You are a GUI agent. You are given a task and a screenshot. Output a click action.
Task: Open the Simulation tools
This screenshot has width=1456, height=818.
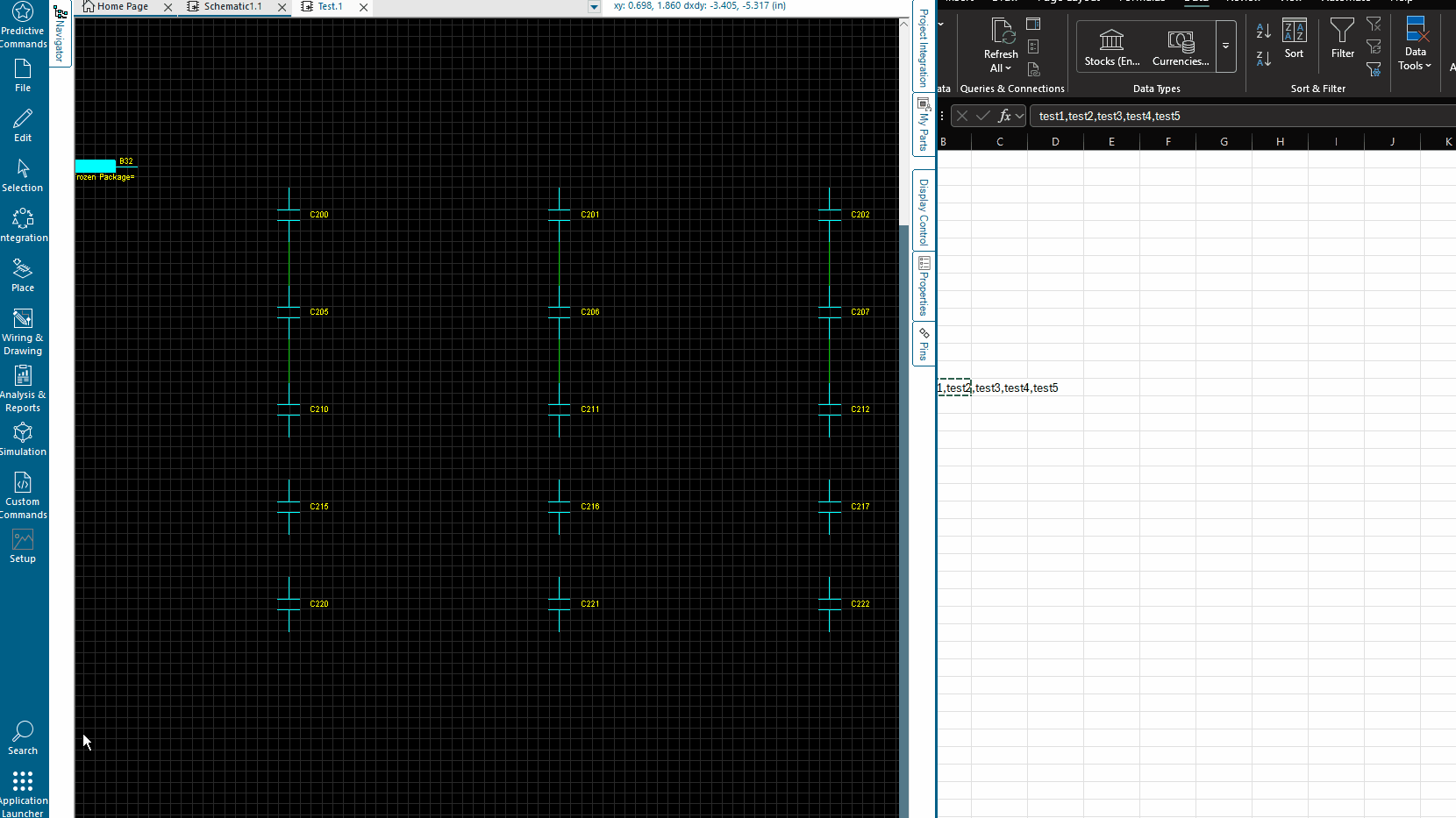[23, 439]
